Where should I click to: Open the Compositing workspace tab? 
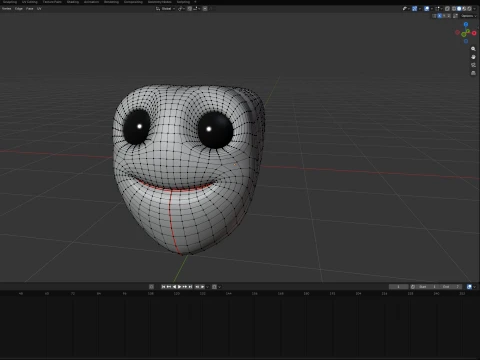(x=133, y=2)
